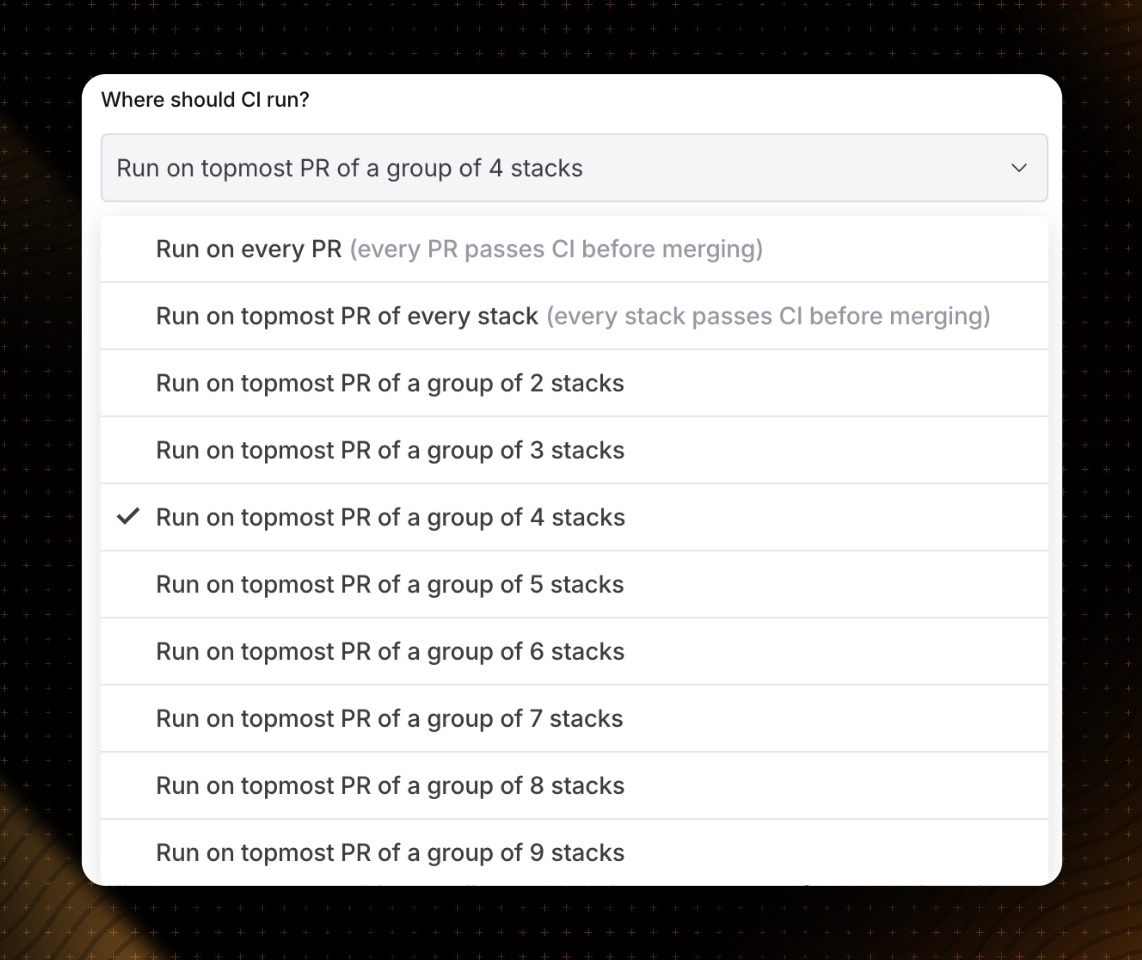Click the selected value showing group of 4 stacks
The height and width of the screenshot is (960, 1142).
point(348,168)
